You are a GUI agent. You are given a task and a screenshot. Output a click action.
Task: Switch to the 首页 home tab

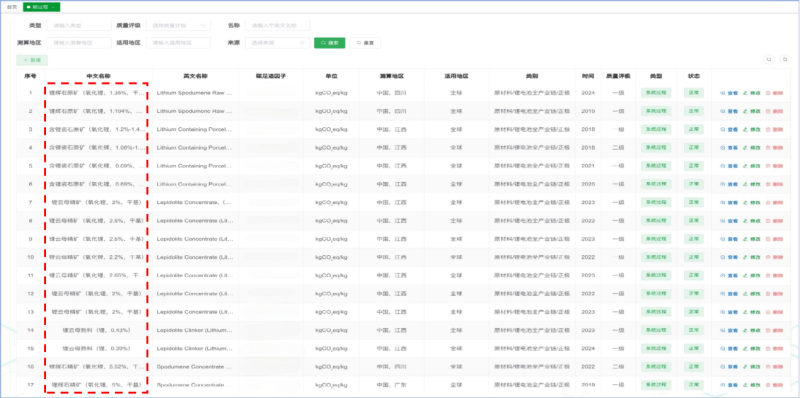12,7
